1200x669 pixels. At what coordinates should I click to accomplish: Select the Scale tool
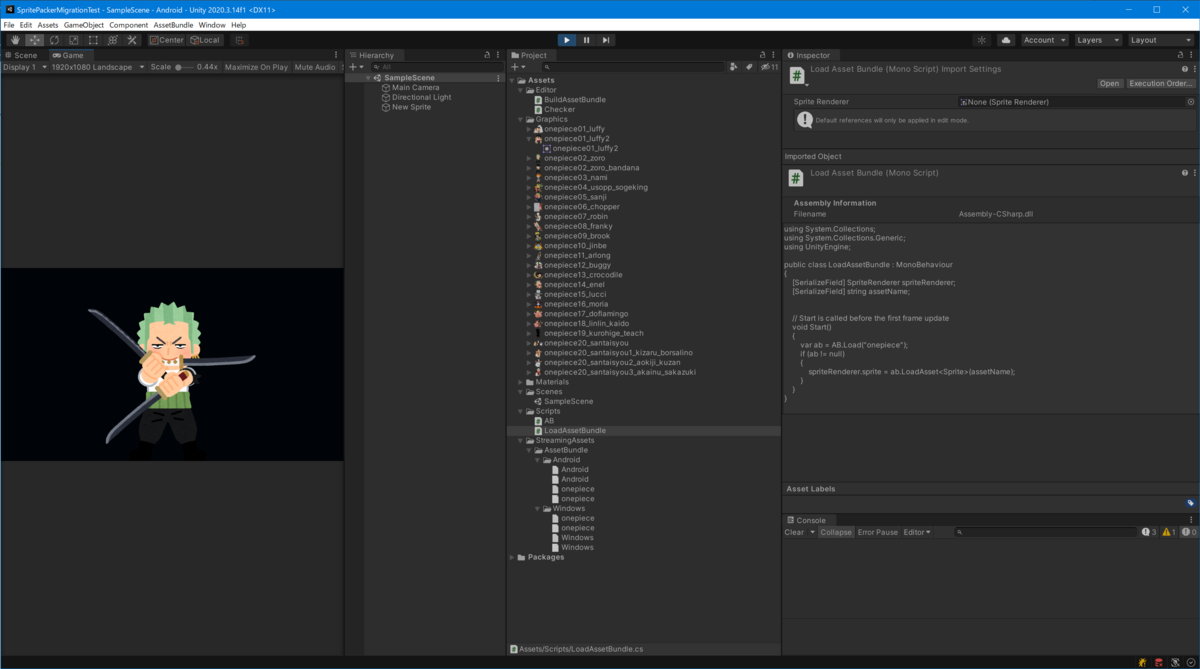click(x=71, y=40)
